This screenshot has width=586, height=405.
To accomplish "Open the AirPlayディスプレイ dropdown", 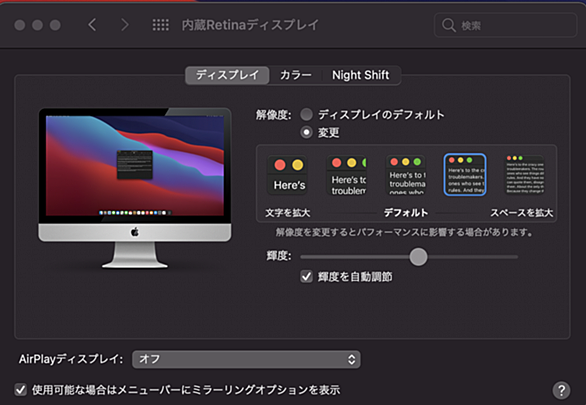I will pyautogui.click(x=246, y=359).
